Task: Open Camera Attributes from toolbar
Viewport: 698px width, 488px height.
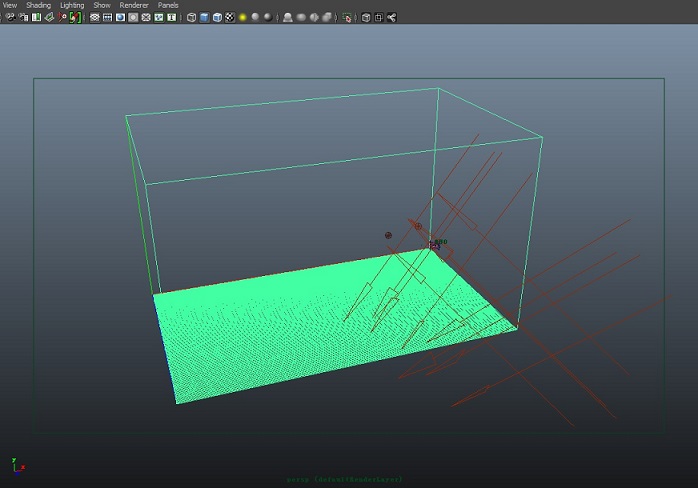Action: click(24, 17)
